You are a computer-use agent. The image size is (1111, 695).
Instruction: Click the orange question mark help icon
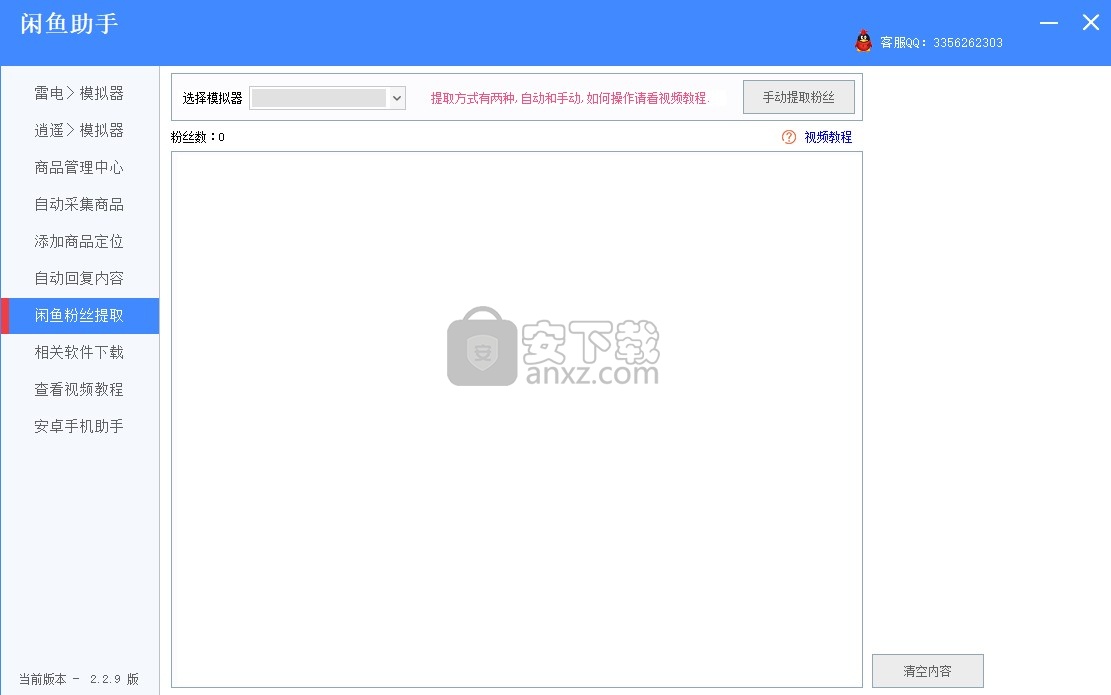pos(789,137)
